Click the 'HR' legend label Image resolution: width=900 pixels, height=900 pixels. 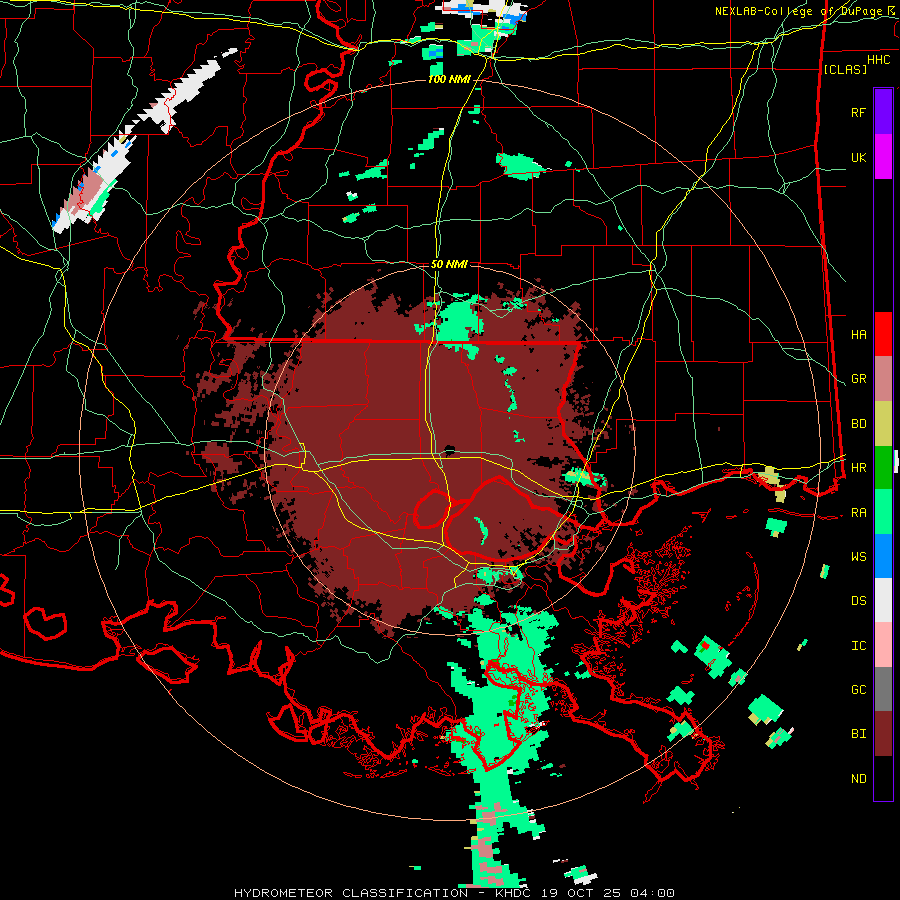858,468
